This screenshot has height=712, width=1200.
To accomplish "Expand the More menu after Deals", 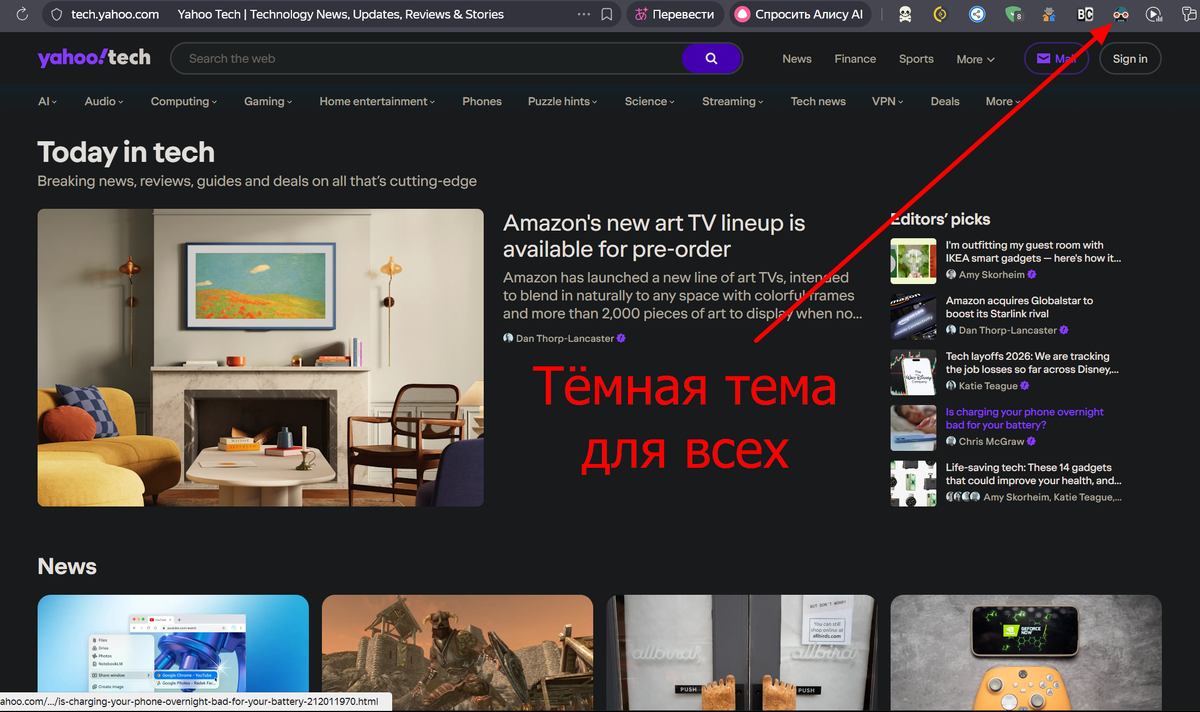I will coord(1003,101).
